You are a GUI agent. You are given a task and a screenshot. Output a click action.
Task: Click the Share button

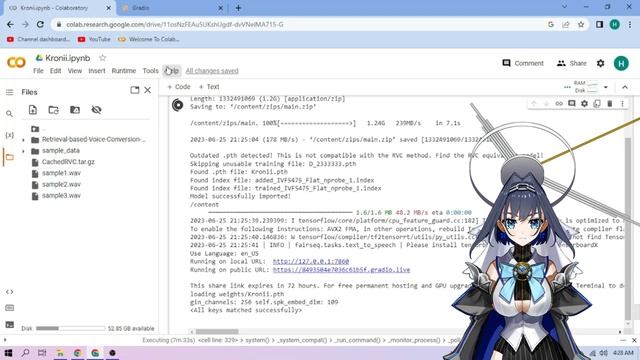tap(571, 63)
